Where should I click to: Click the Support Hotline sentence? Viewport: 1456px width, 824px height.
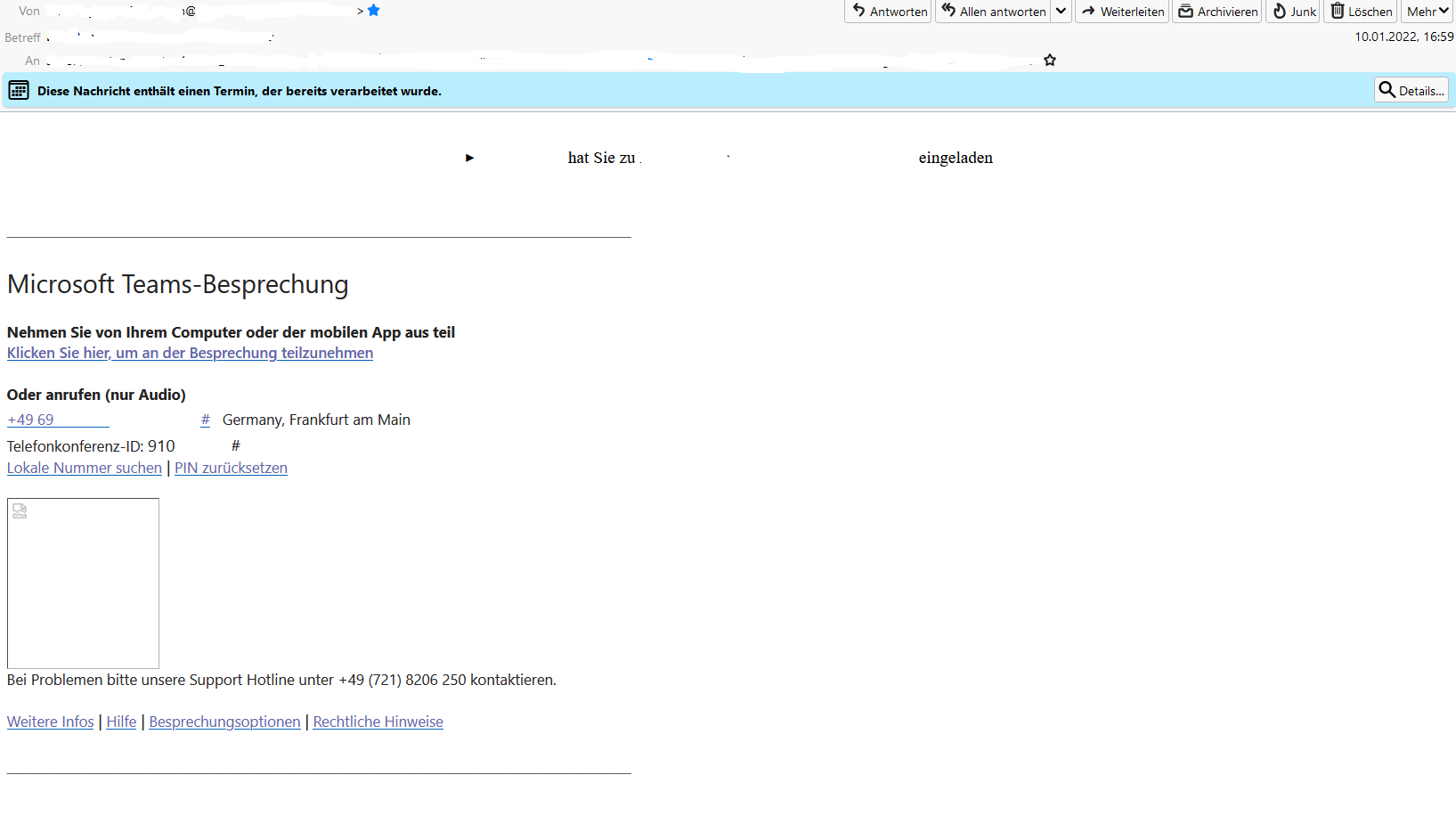tap(281, 680)
